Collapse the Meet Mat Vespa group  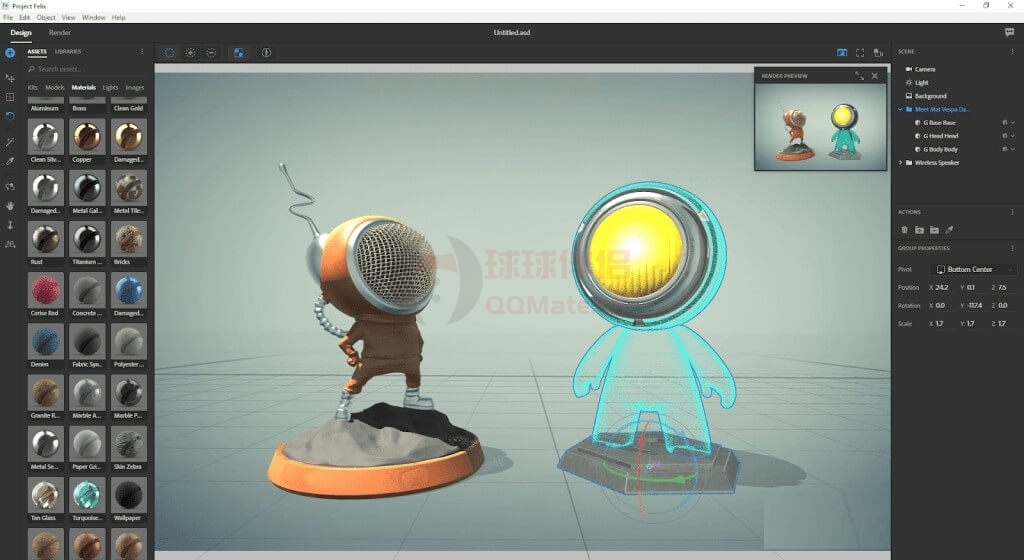[x=901, y=109]
